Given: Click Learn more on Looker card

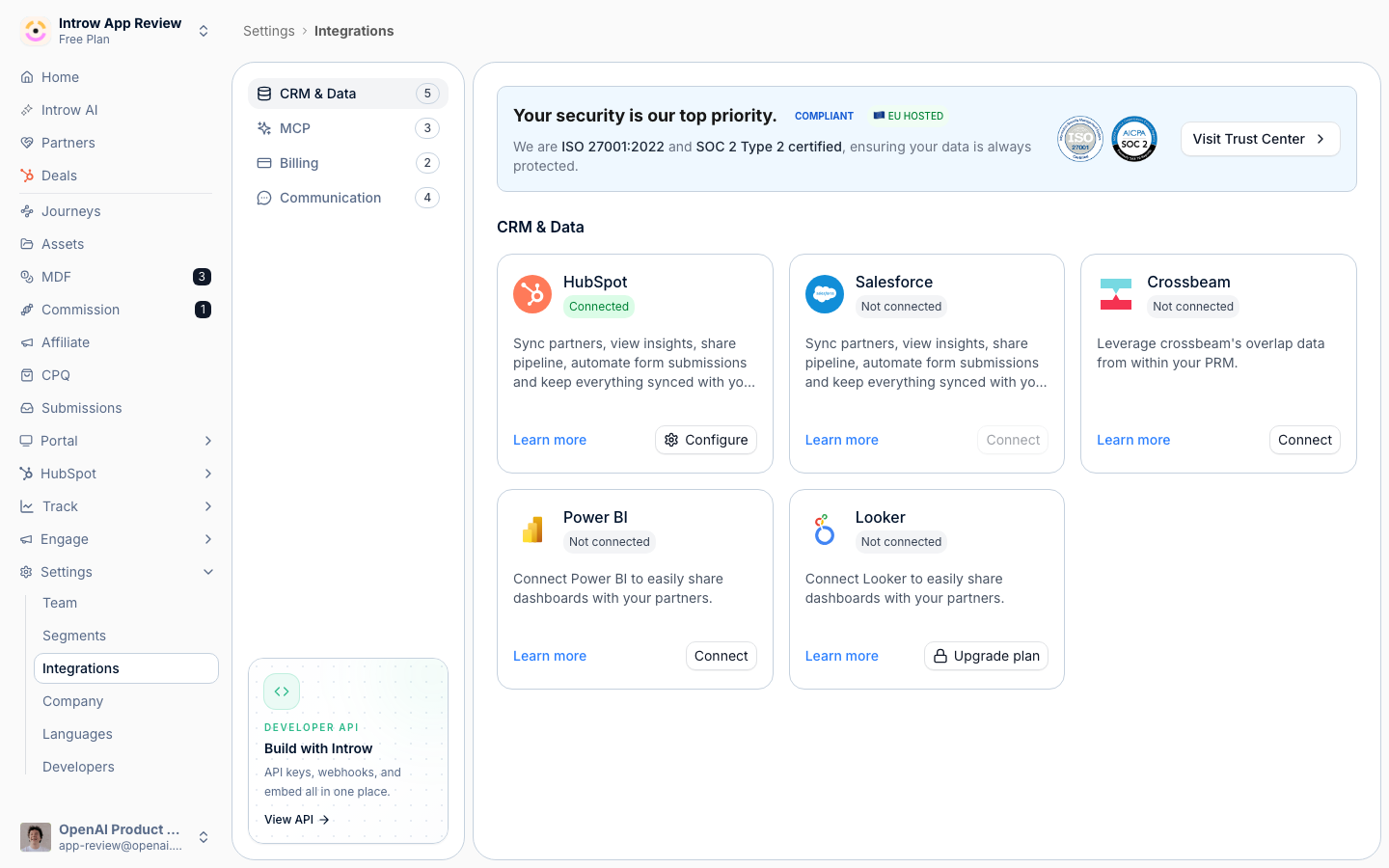Looking at the screenshot, I should tap(842, 656).
